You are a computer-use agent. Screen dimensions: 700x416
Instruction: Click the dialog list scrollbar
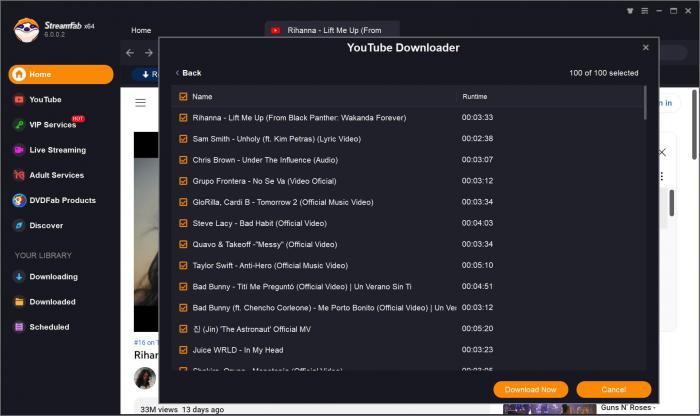point(645,103)
